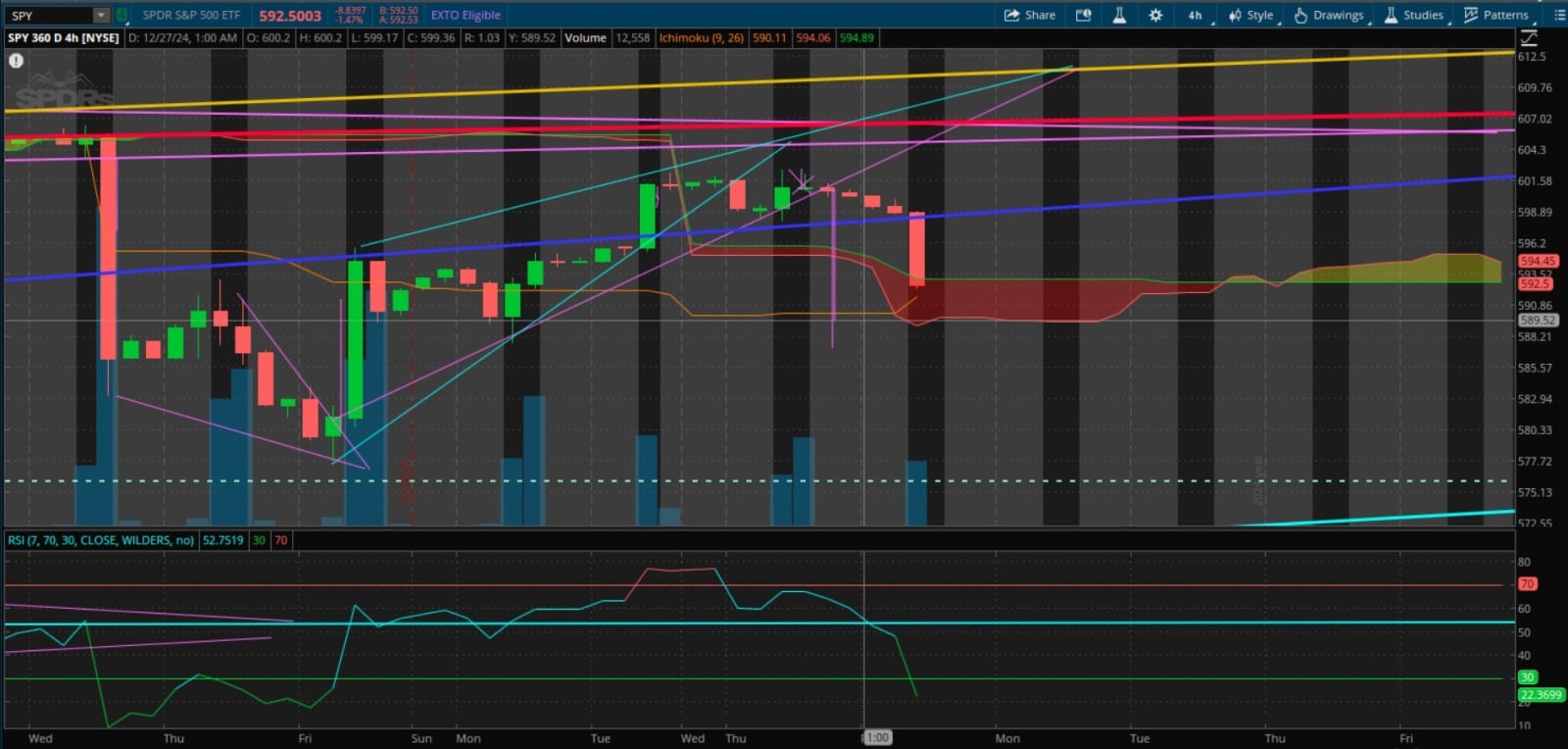Click the green 30 oversold level bubble
This screenshot has width=1568, height=749.
tap(1527, 676)
